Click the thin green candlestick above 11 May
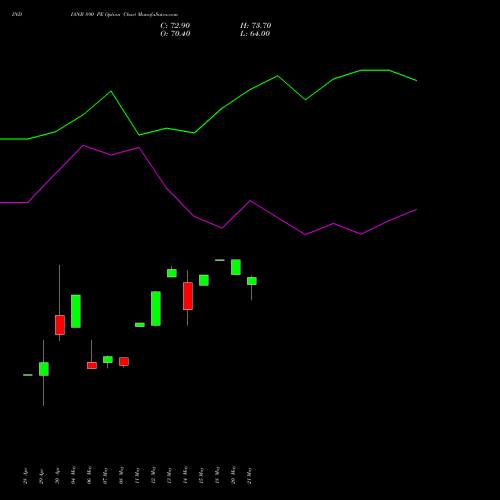 pyautogui.click(x=140, y=325)
